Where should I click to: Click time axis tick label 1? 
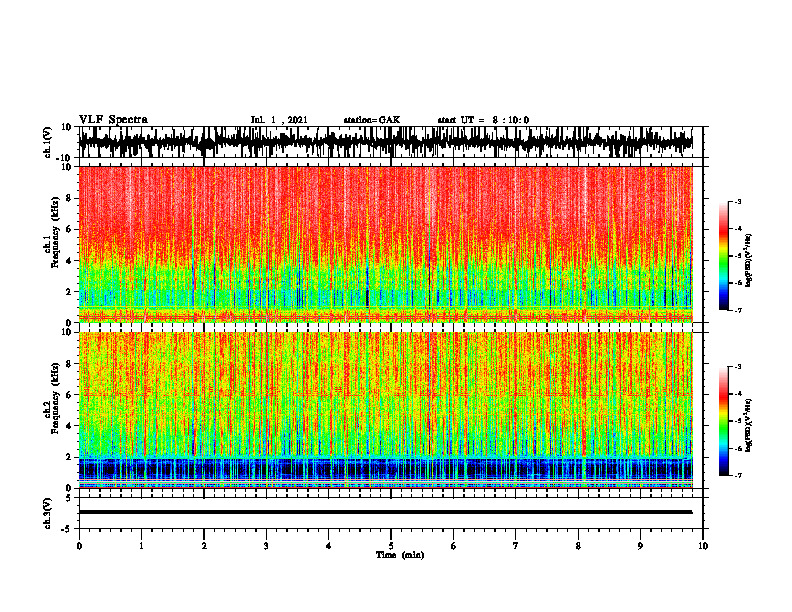(141, 546)
